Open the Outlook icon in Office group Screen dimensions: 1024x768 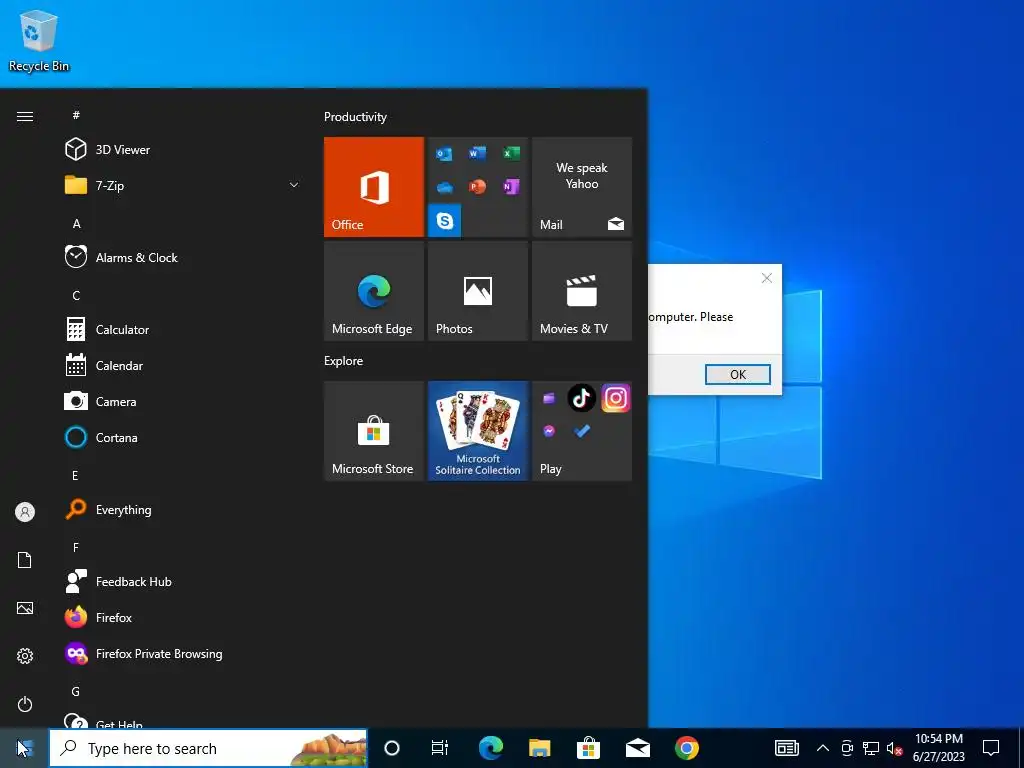[444, 154]
